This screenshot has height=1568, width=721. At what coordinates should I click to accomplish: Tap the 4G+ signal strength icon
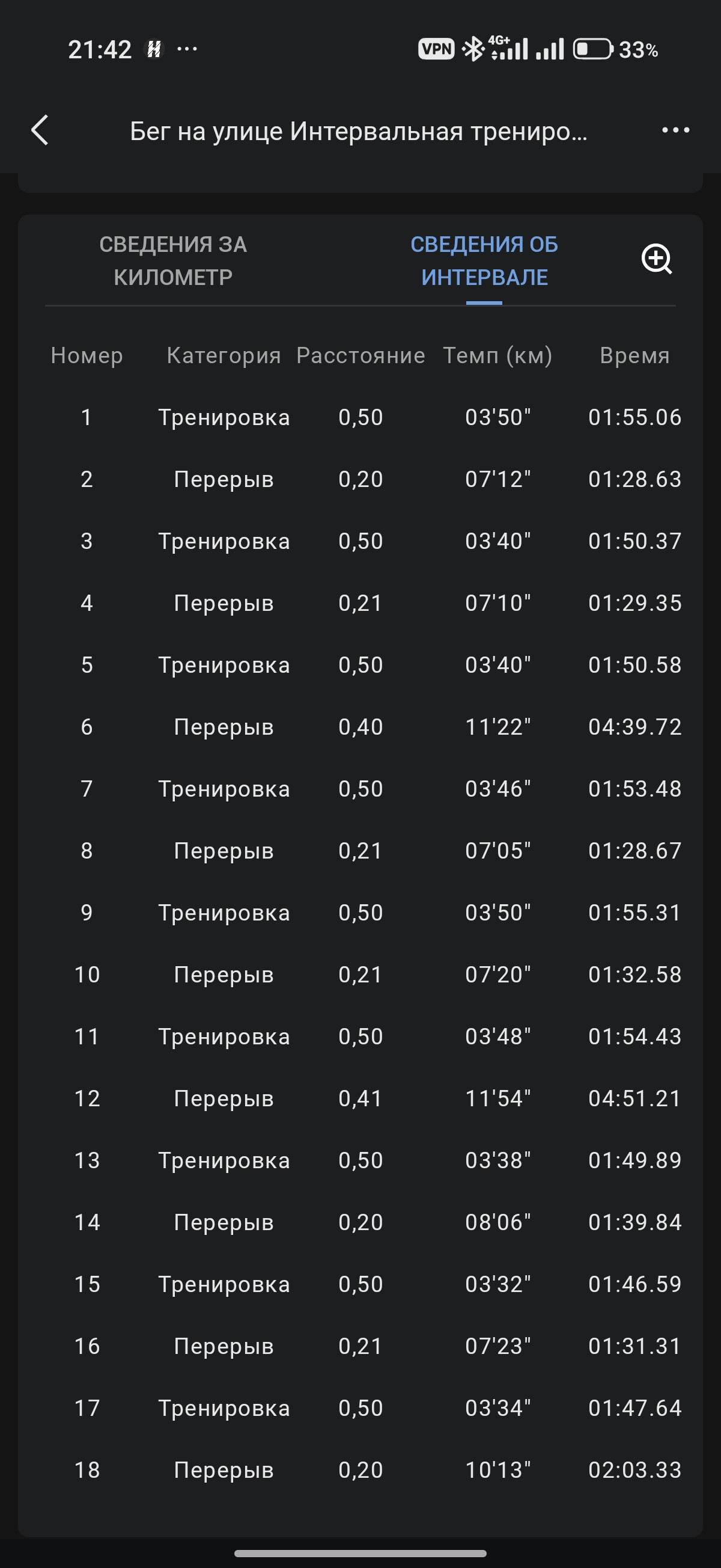click(508, 48)
